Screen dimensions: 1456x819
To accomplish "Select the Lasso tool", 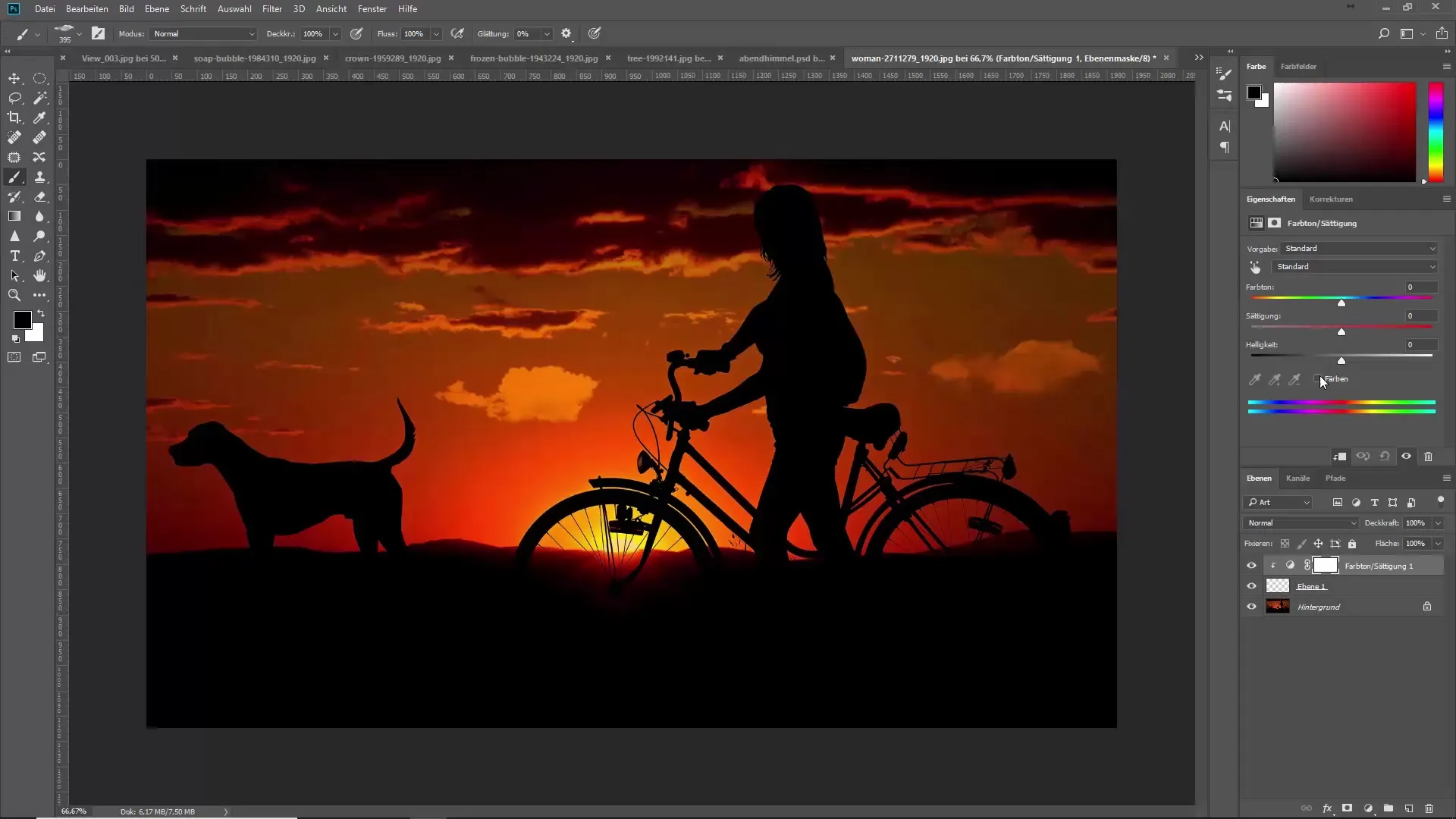I will click(14, 98).
